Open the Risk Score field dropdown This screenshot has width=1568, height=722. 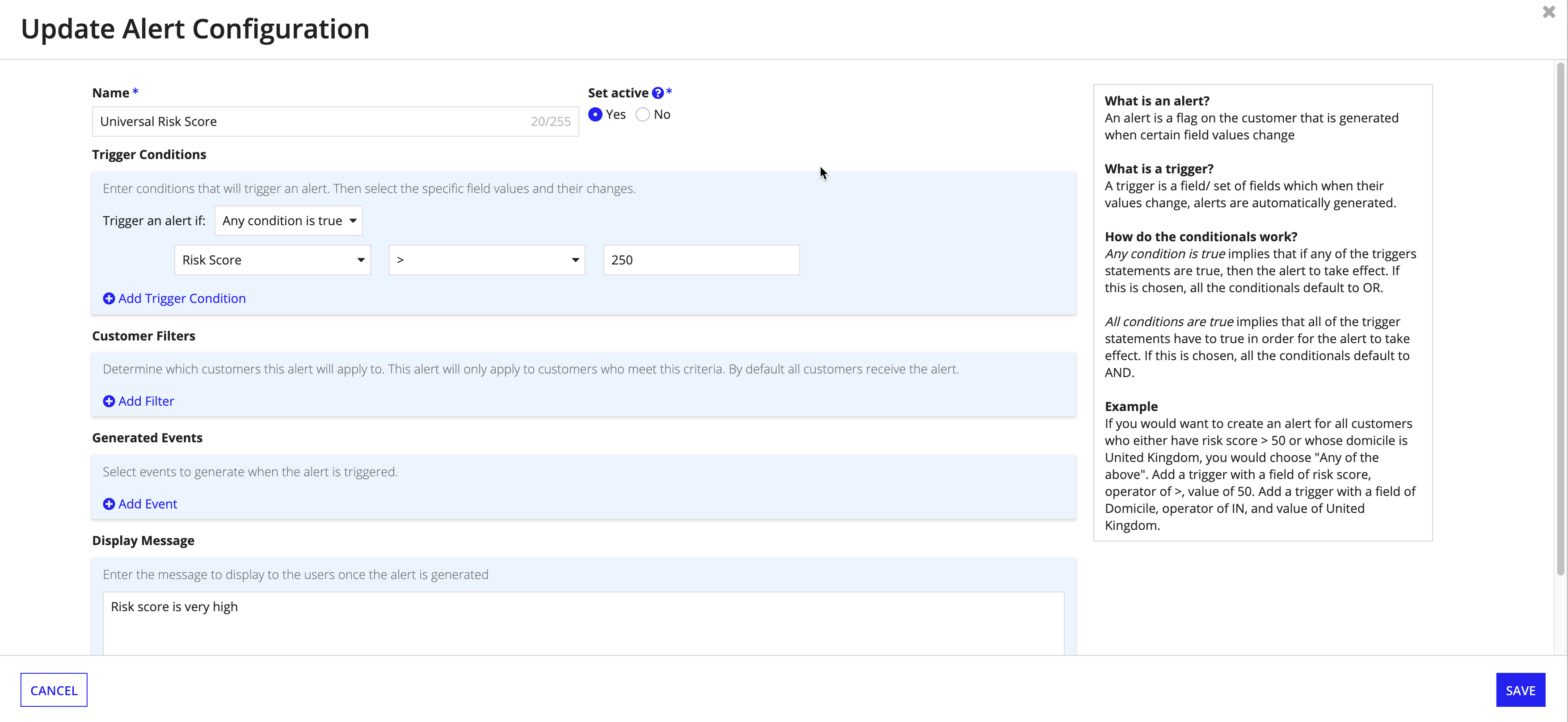tap(273, 260)
